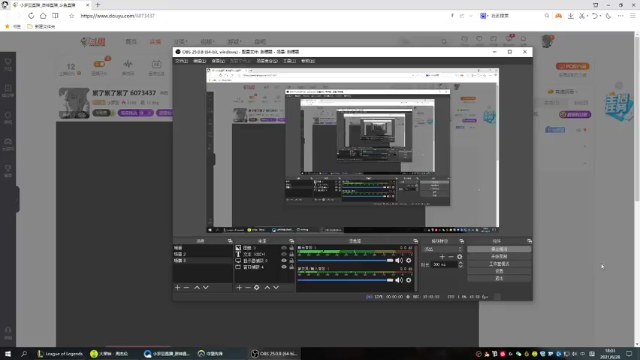The image size is (640, 360).
Task: Add a new scene with plus icon
Action: (178, 287)
